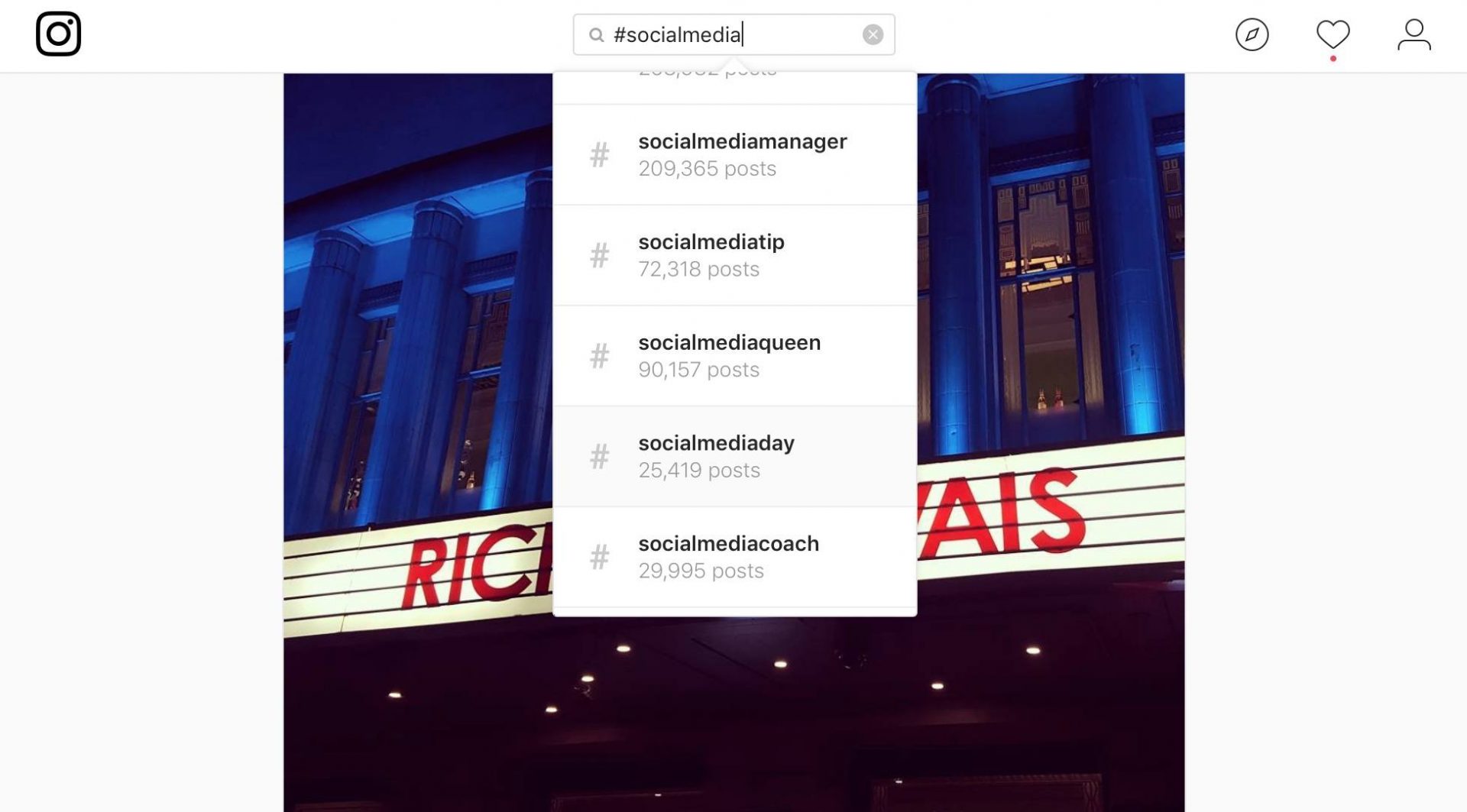Image resolution: width=1467 pixels, height=812 pixels.
Task: Open the partially hidden top hashtag result
Action: click(x=734, y=88)
